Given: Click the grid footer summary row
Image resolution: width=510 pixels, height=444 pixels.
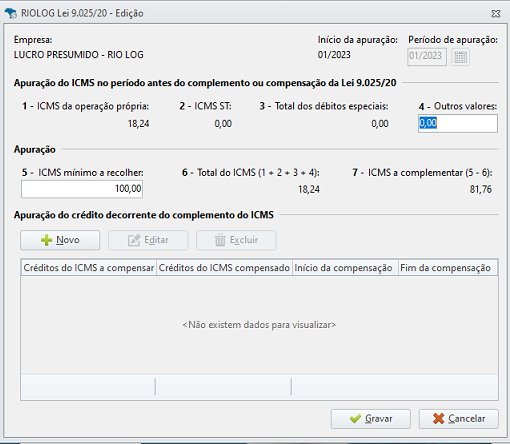Looking at the screenshot, I should pos(259,387).
